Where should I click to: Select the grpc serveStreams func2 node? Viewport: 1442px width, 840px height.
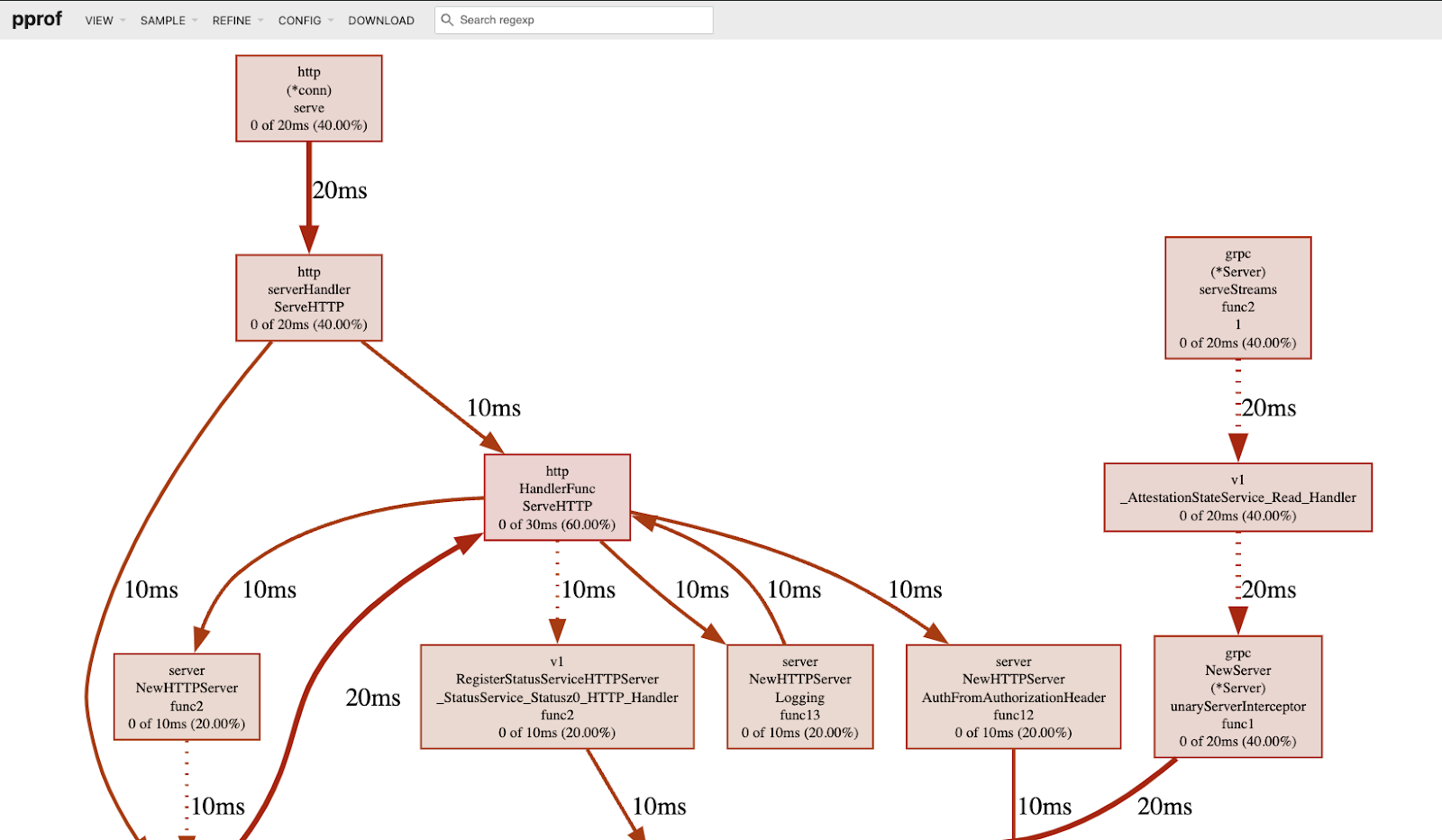[1237, 298]
